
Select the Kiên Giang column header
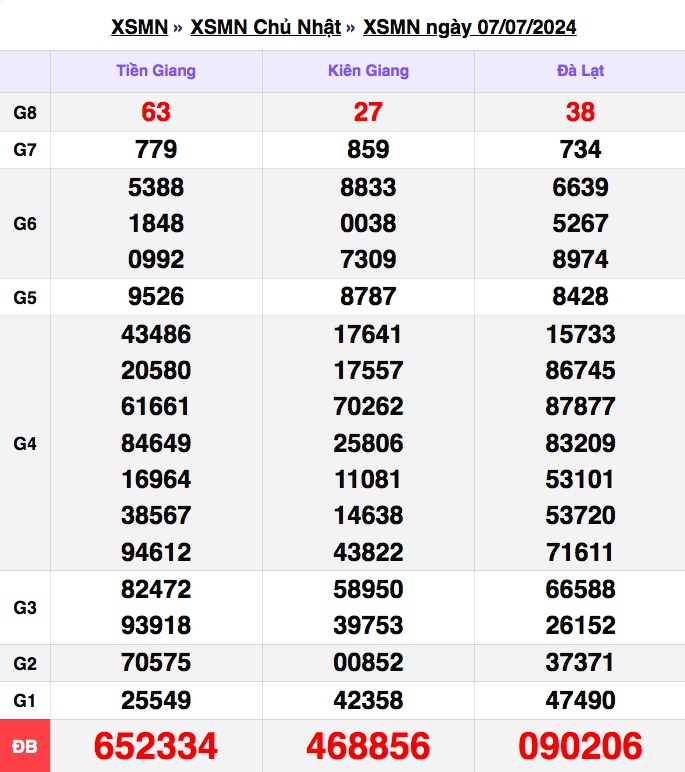[368, 71]
